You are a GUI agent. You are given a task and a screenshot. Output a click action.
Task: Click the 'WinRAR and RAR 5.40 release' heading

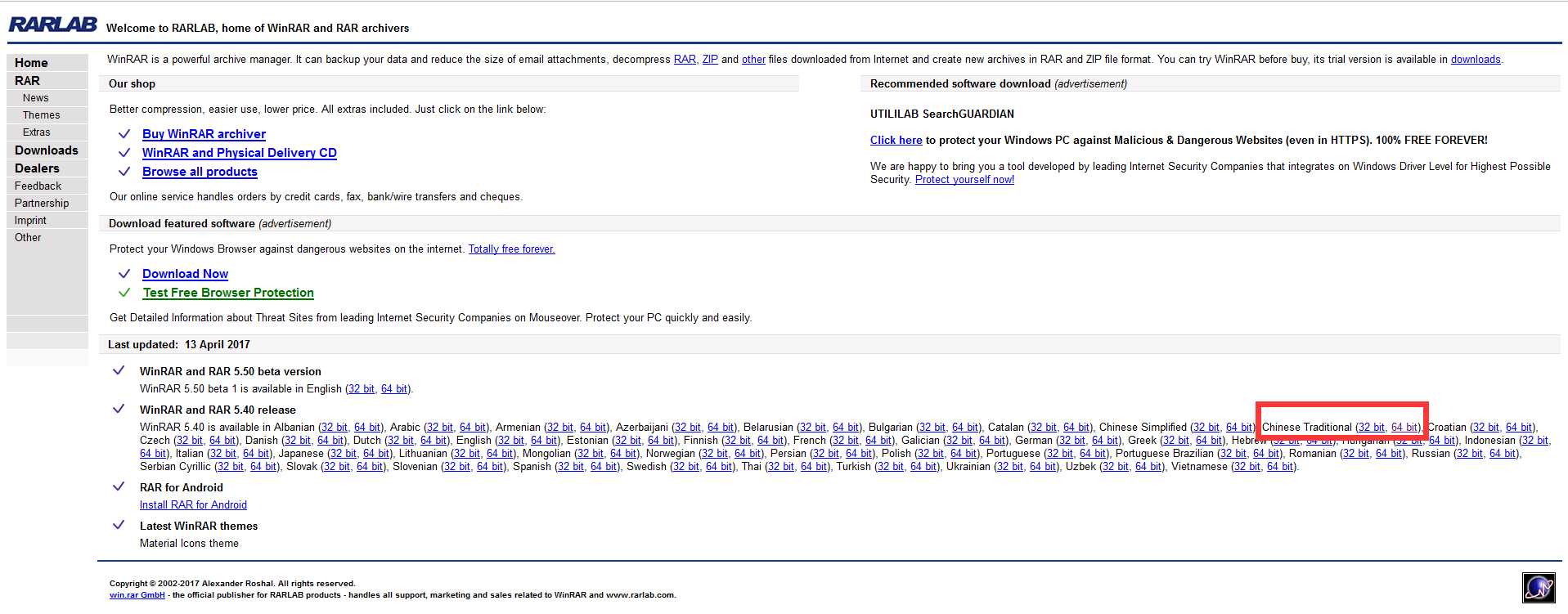coord(218,410)
